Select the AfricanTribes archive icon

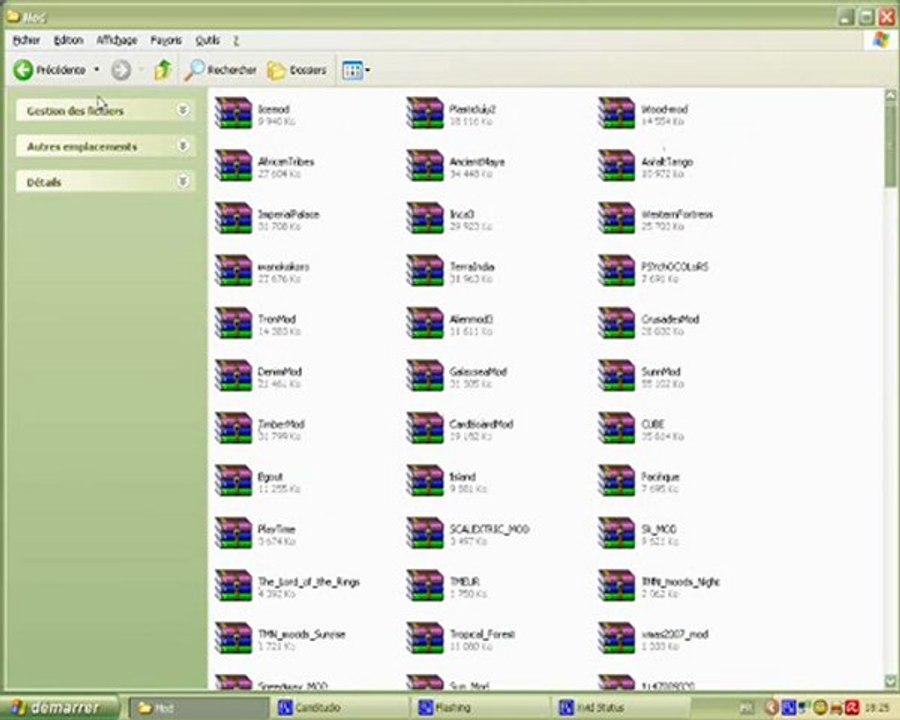click(x=233, y=165)
